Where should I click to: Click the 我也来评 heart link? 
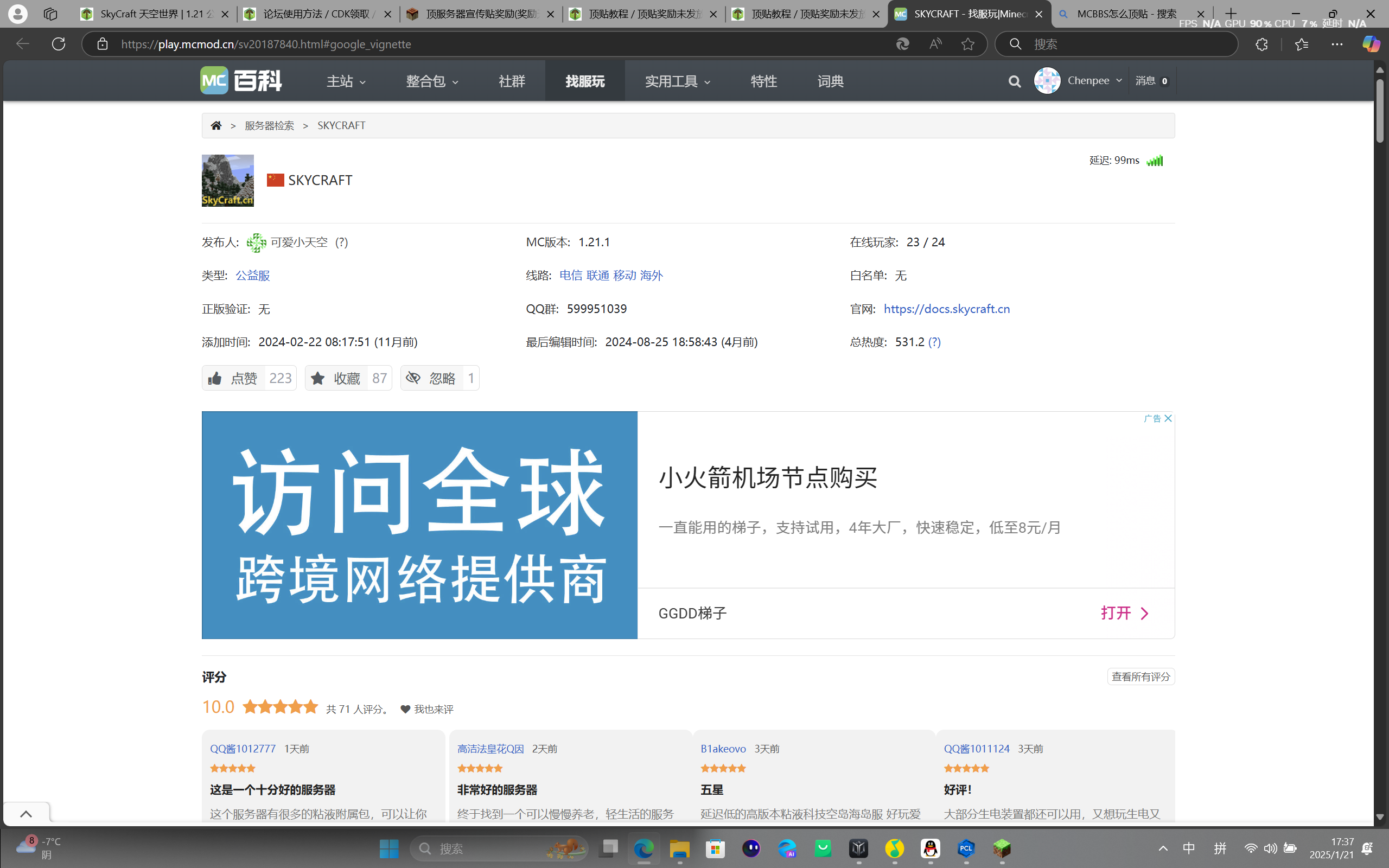427,709
